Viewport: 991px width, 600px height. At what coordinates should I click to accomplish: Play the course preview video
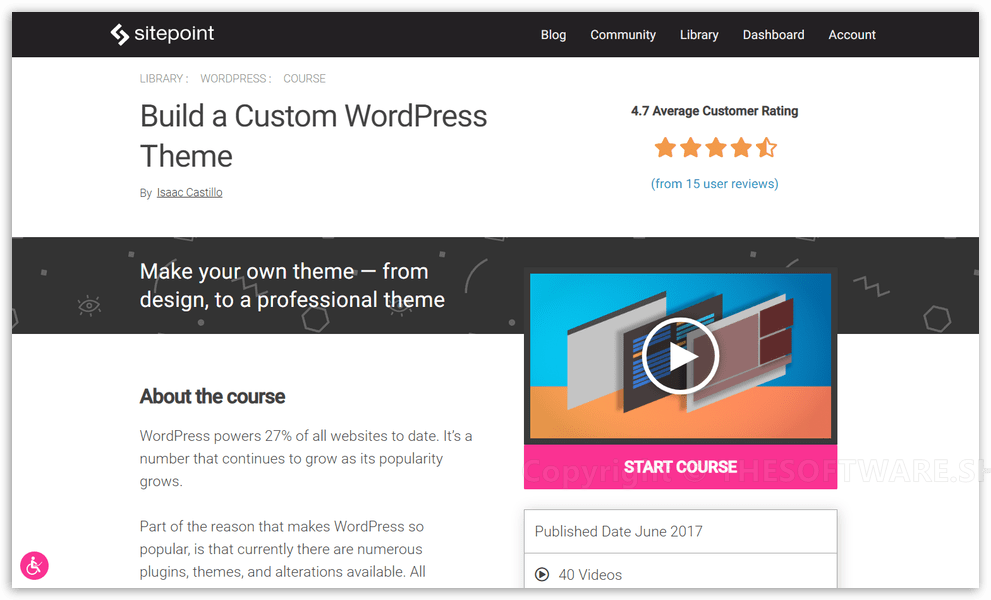click(680, 356)
